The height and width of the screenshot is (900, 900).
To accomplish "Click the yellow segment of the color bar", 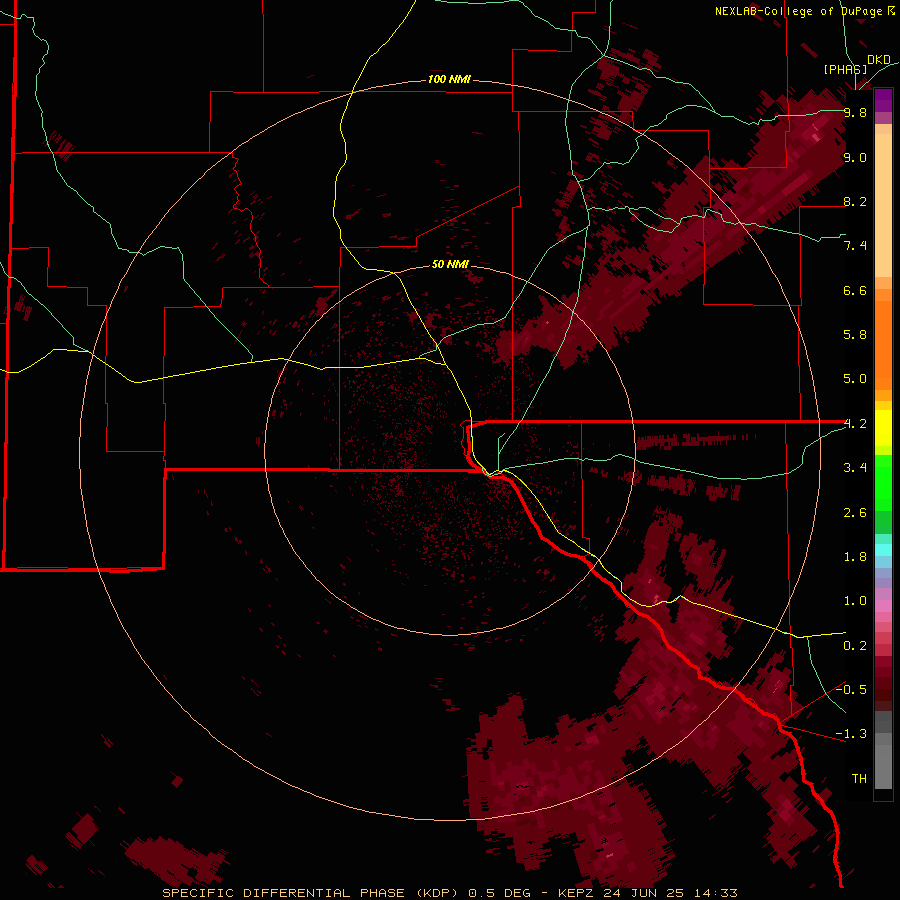I will 883,428.
